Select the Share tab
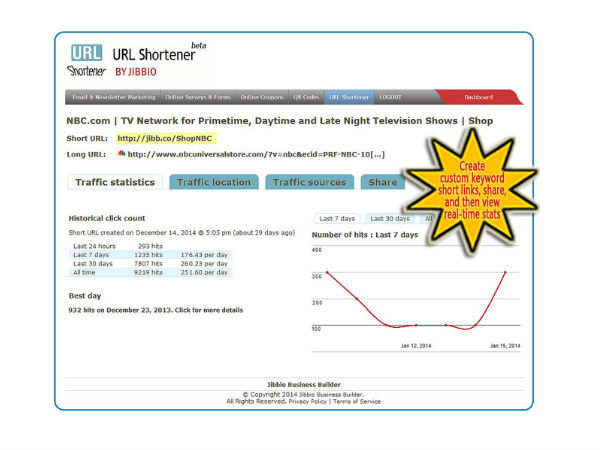This screenshot has height=450, width=600. tap(382, 182)
